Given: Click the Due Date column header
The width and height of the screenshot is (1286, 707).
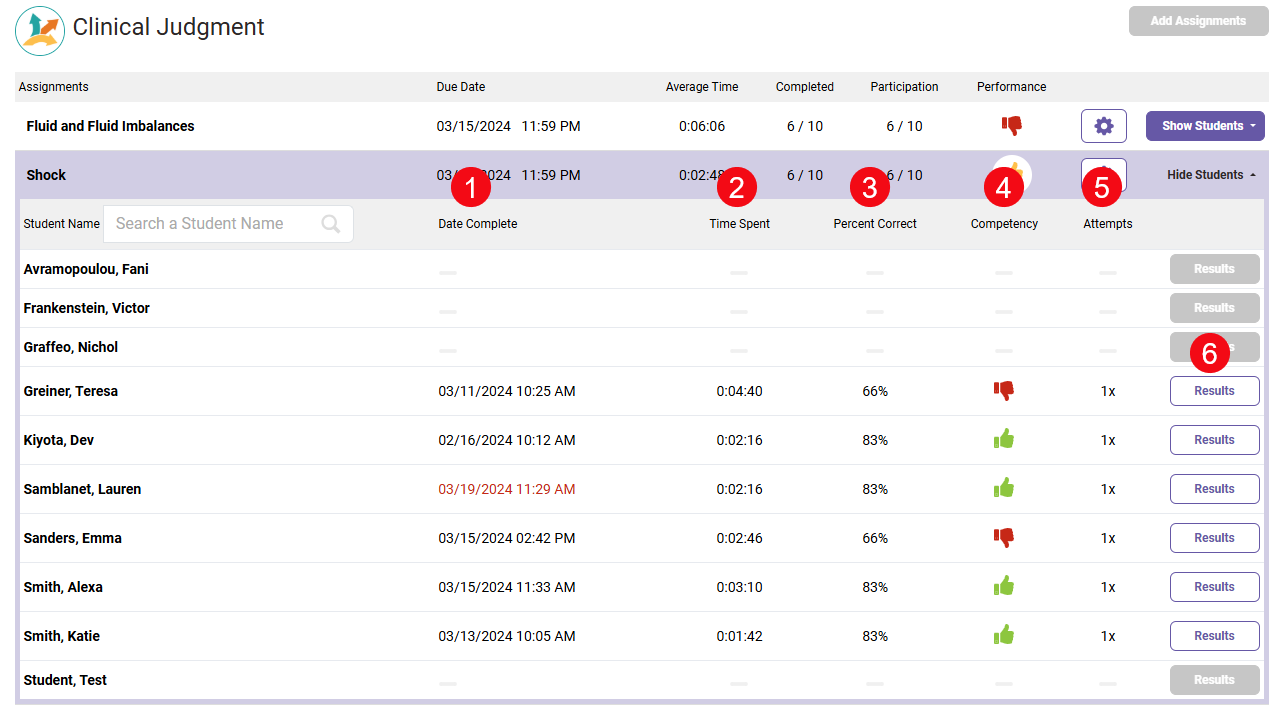Looking at the screenshot, I should (x=460, y=87).
